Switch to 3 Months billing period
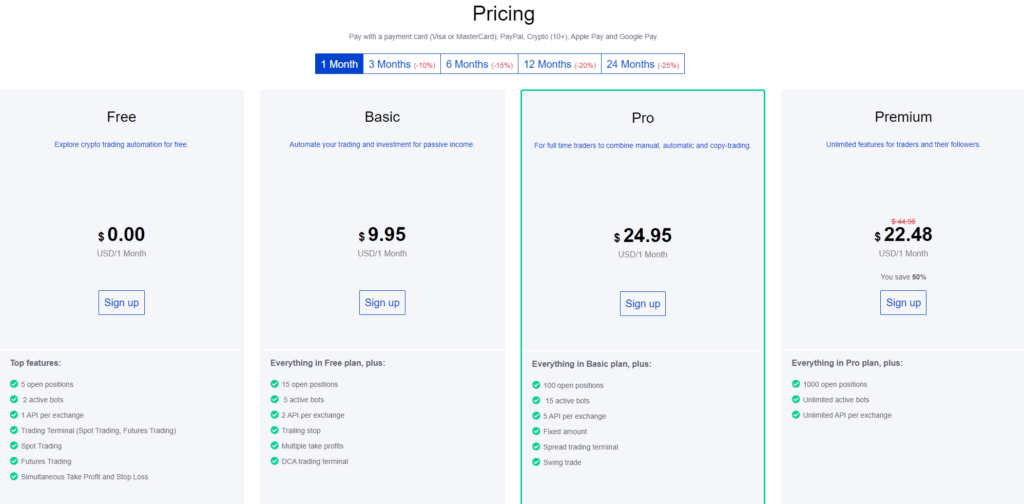Screen dimensions: 1024x504 coord(401,64)
